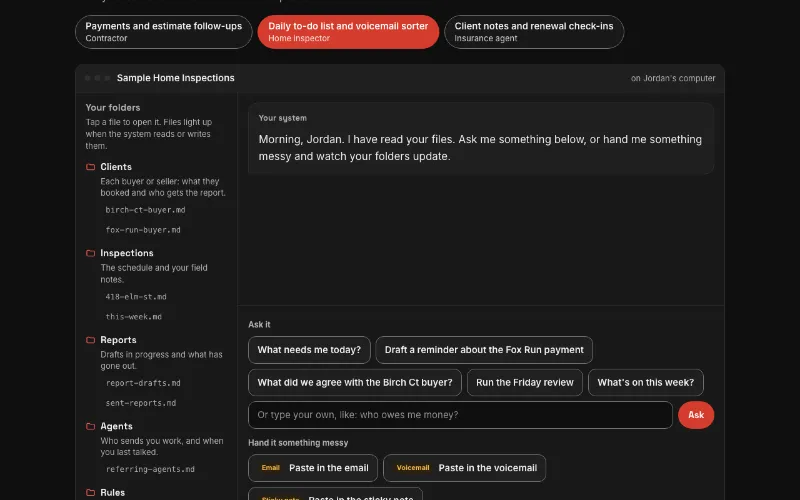This screenshot has height=500, width=800.
Task: Open the report-drafts.md file
Action: (x=143, y=383)
